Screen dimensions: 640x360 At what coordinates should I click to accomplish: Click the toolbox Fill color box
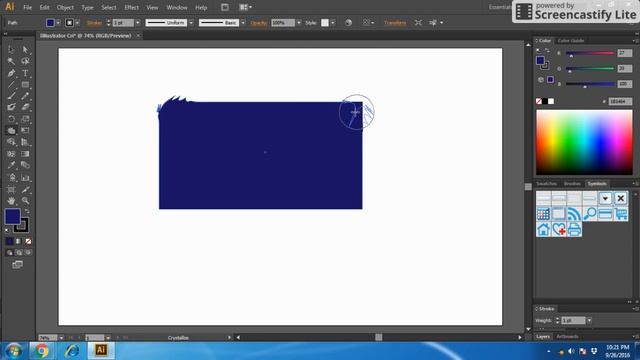(12, 216)
